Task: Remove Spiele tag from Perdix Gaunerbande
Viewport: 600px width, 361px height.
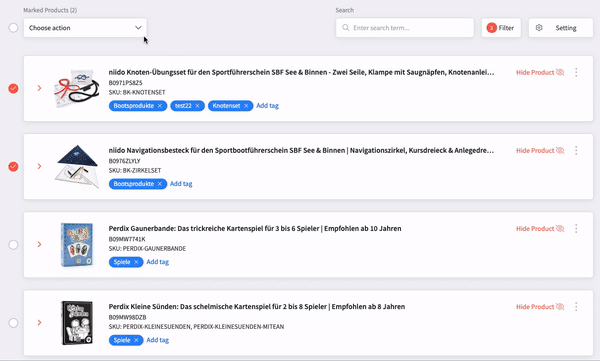Action: point(136,262)
